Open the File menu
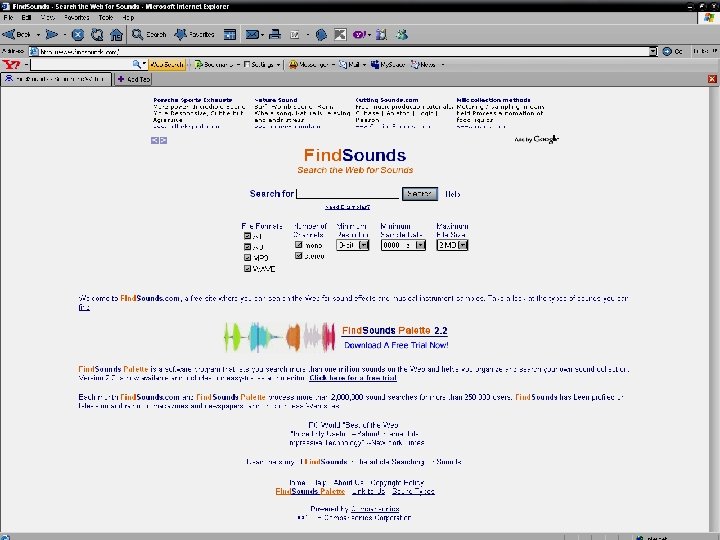The image size is (720, 540). pos(8,17)
